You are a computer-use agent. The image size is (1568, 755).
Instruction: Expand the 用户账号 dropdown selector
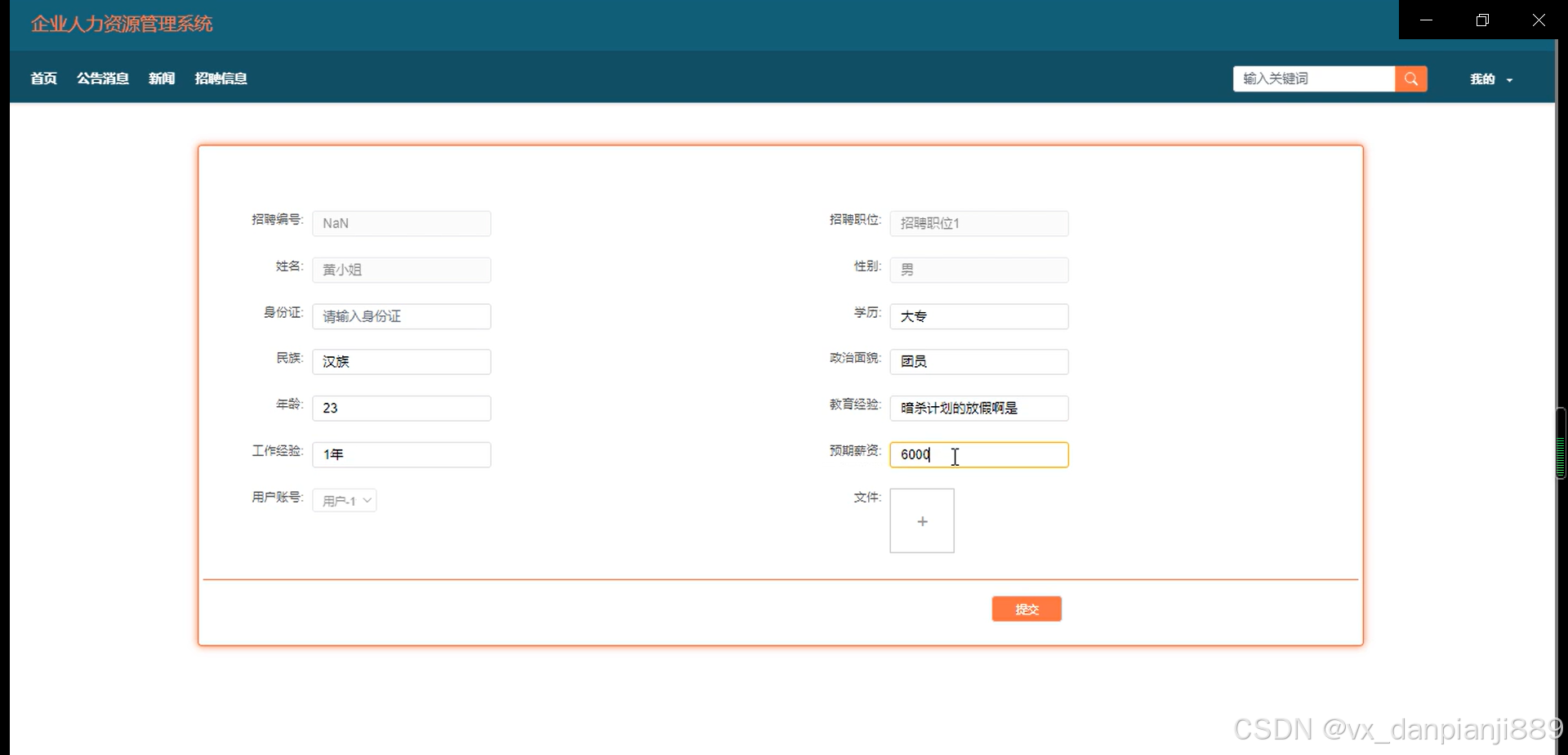pyautogui.click(x=345, y=500)
